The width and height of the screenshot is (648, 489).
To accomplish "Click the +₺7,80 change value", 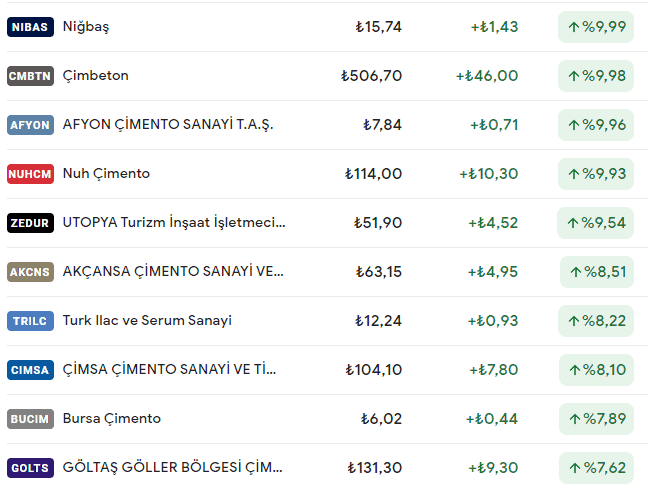I will tap(493, 370).
